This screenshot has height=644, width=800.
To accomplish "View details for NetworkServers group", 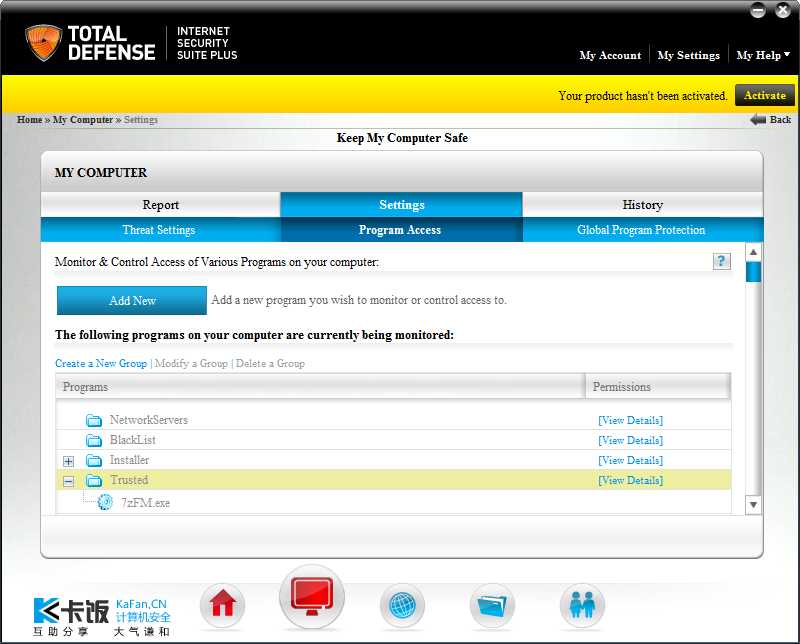I will 631,420.
